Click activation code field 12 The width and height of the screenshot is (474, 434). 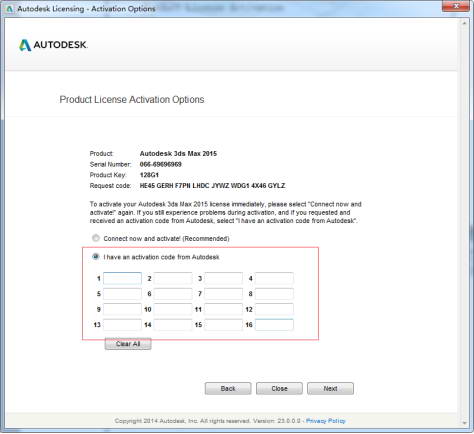(274, 309)
